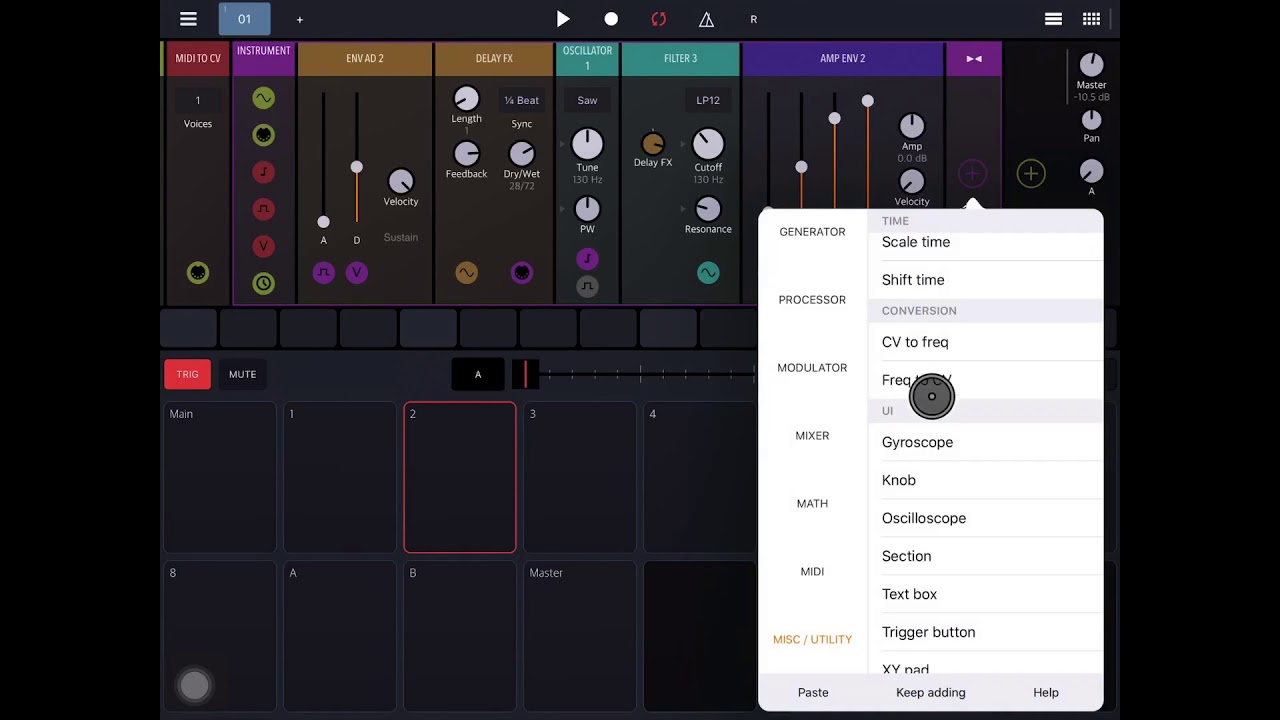The image size is (1280, 720).
Task: Click the Decay slider handle in Env AD 2
Action: point(357,167)
